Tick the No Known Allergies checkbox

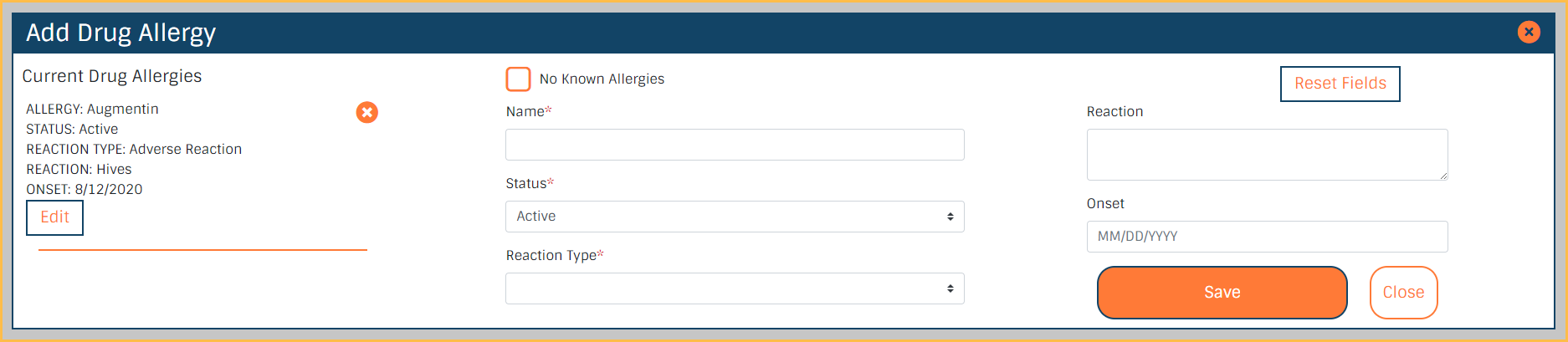click(x=518, y=79)
